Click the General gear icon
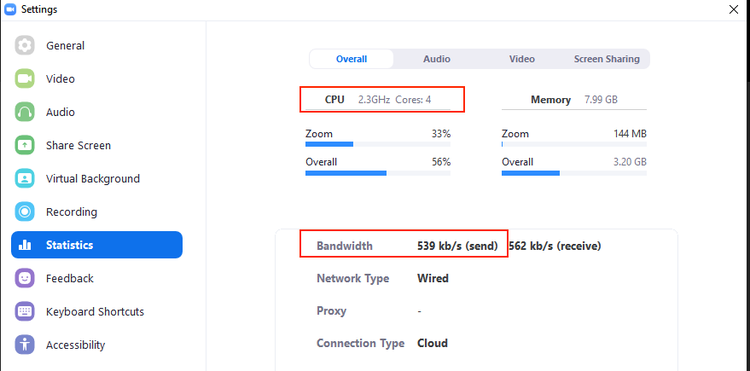 (24, 45)
